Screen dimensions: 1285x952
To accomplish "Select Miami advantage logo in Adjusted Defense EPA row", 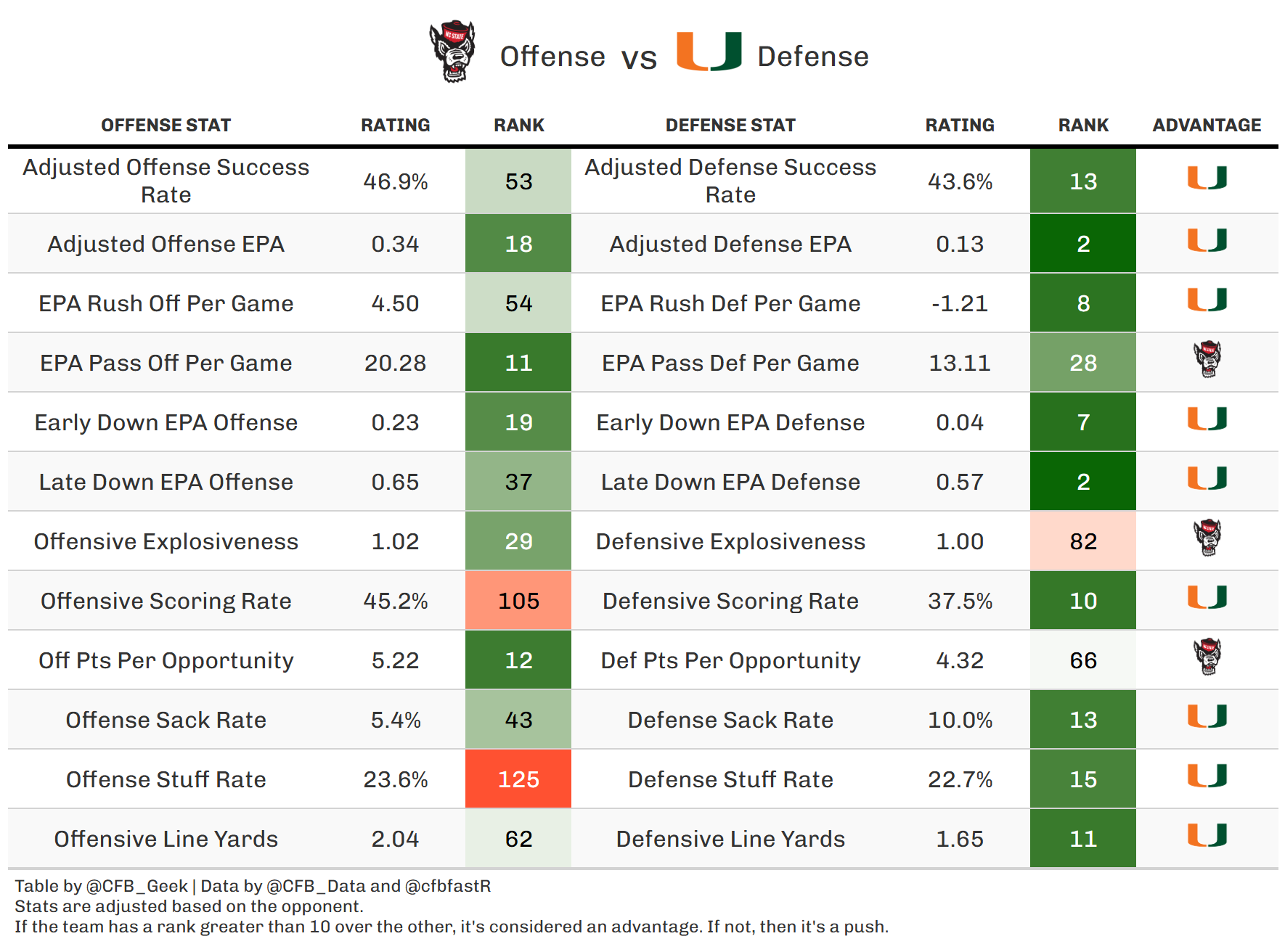I will [1207, 240].
